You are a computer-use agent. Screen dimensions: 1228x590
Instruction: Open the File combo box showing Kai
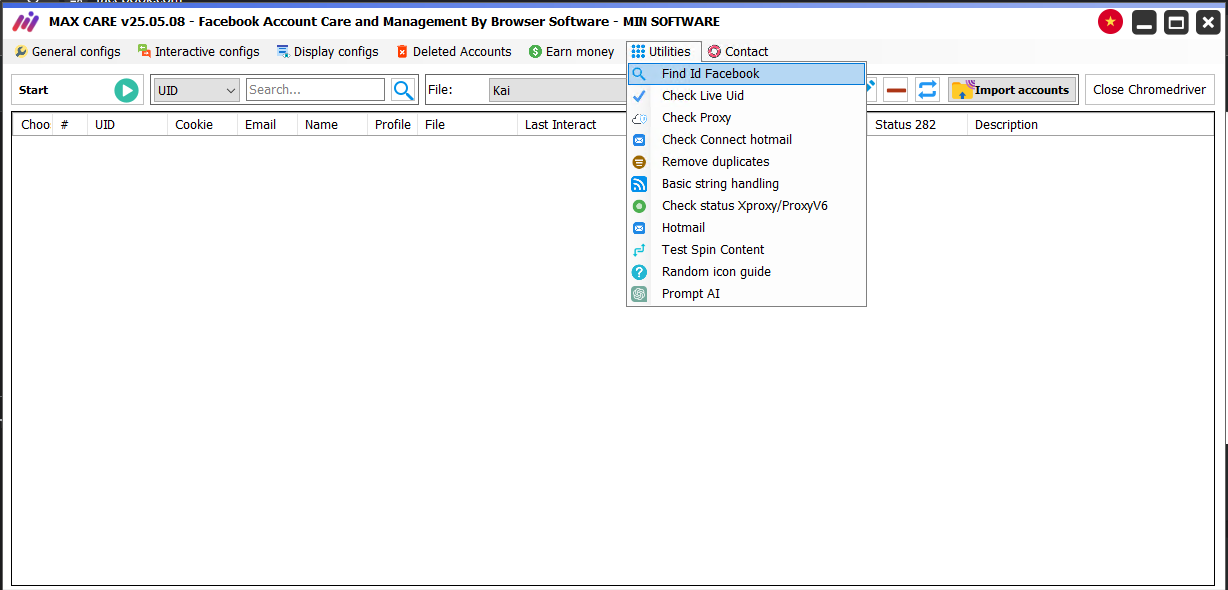(x=560, y=90)
